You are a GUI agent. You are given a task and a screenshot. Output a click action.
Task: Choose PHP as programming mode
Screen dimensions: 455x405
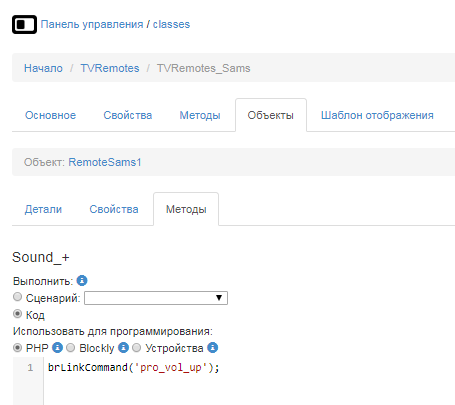pos(17,348)
